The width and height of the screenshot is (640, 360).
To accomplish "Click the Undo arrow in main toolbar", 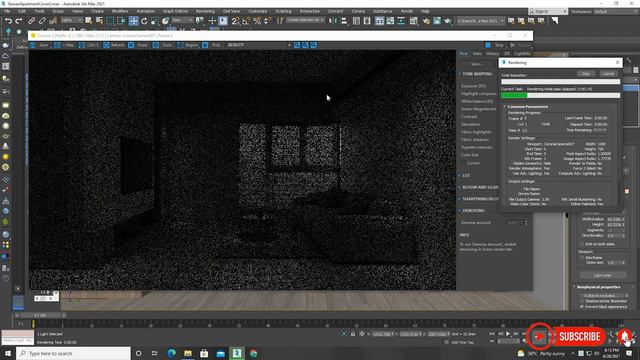I will tap(8, 20).
